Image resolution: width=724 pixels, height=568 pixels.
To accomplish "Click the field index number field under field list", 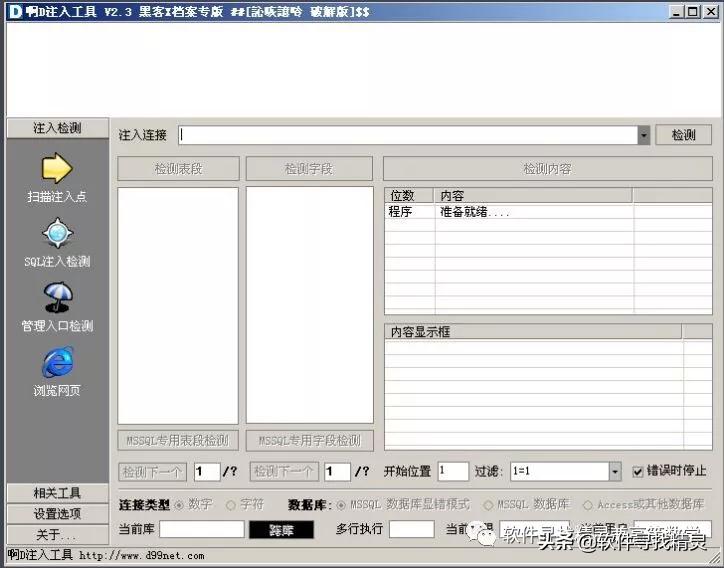I will coord(337,471).
